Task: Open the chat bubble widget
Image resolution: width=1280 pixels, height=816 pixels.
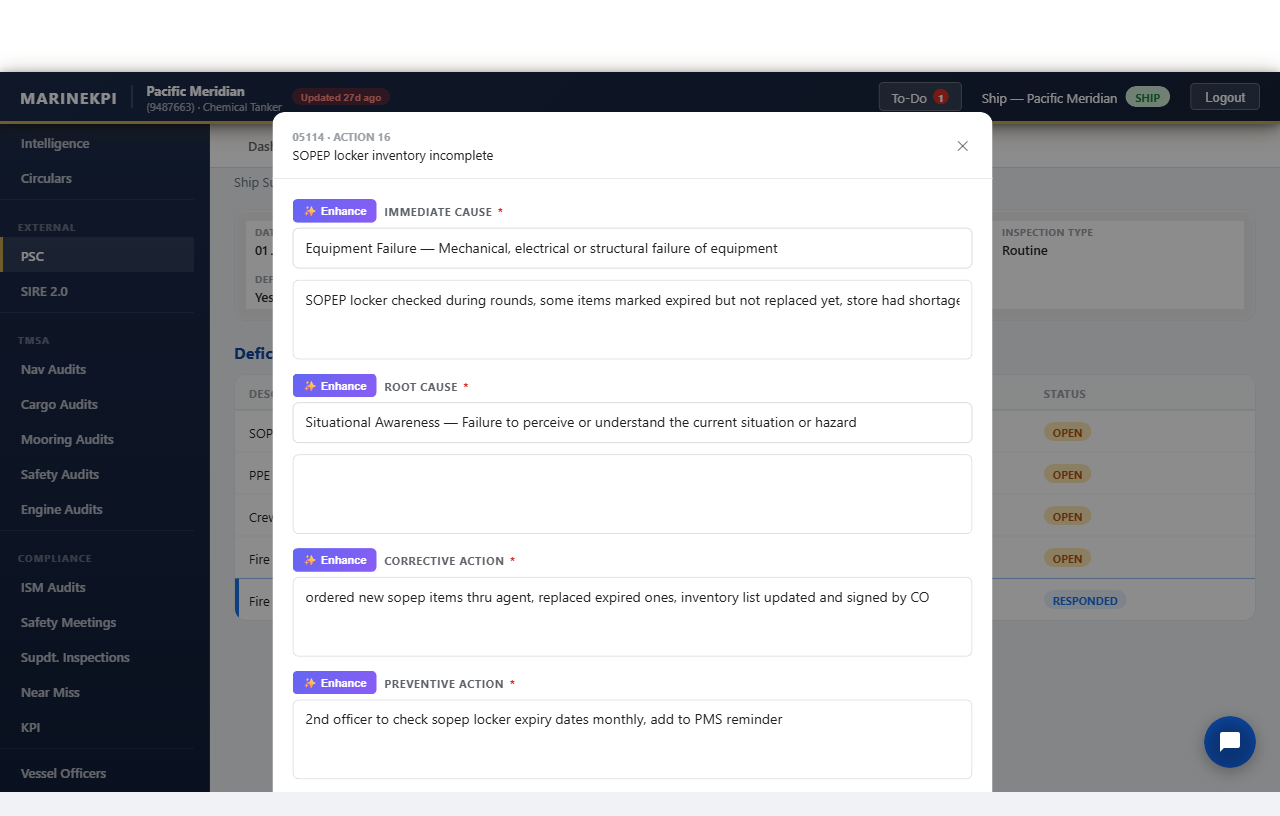Action: [x=1229, y=742]
